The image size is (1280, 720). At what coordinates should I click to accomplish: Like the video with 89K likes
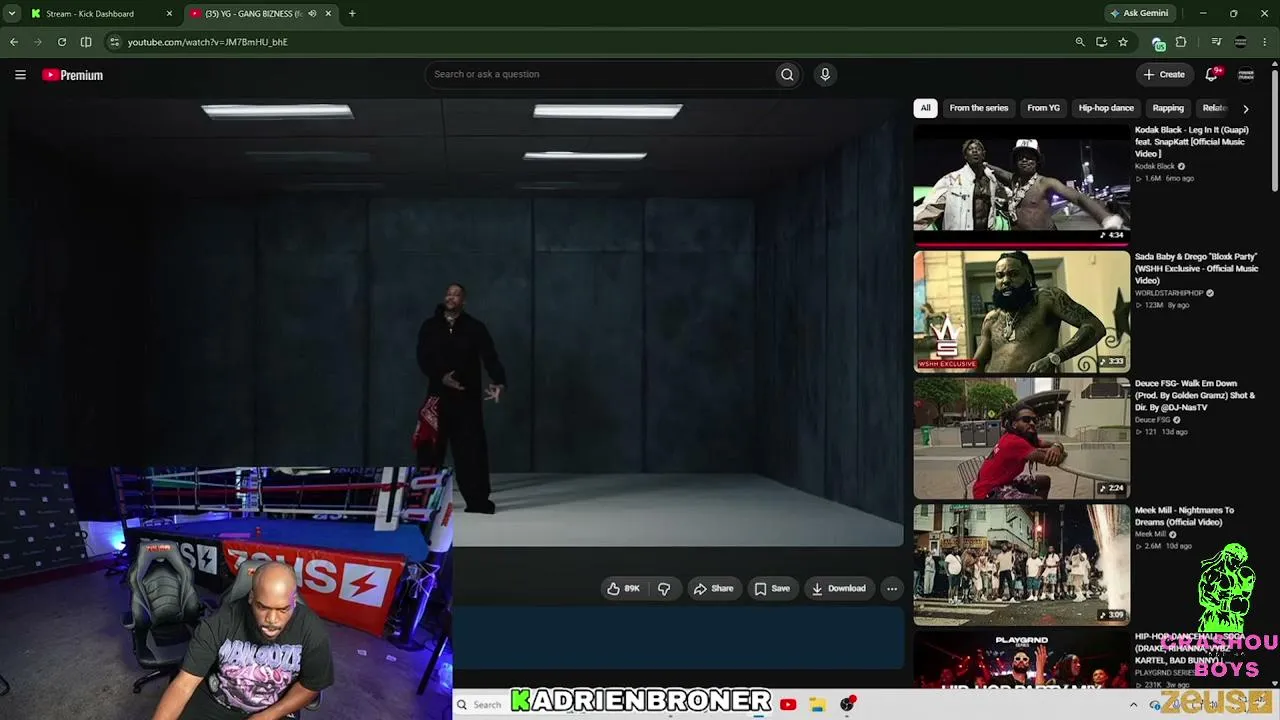pos(623,589)
